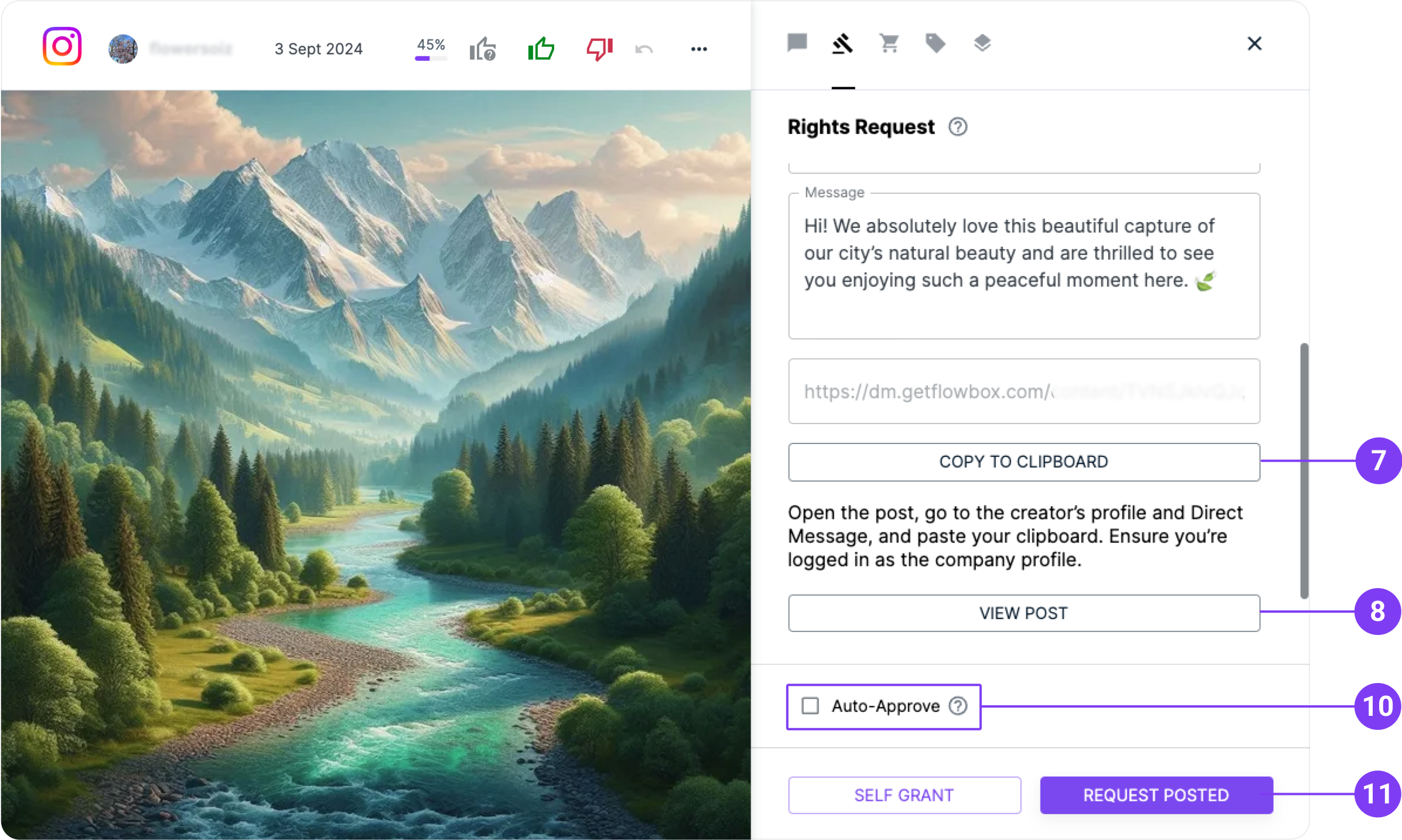Click the Self Grant button
Screen dimensions: 1402x840
pos(904,795)
